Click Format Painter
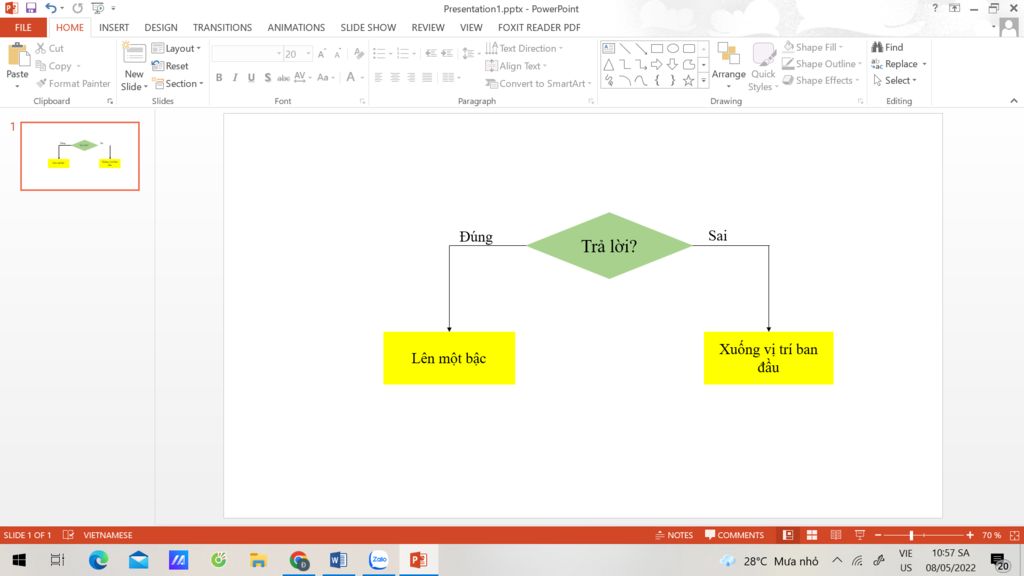This screenshot has height=576, width=1024. 73,84
